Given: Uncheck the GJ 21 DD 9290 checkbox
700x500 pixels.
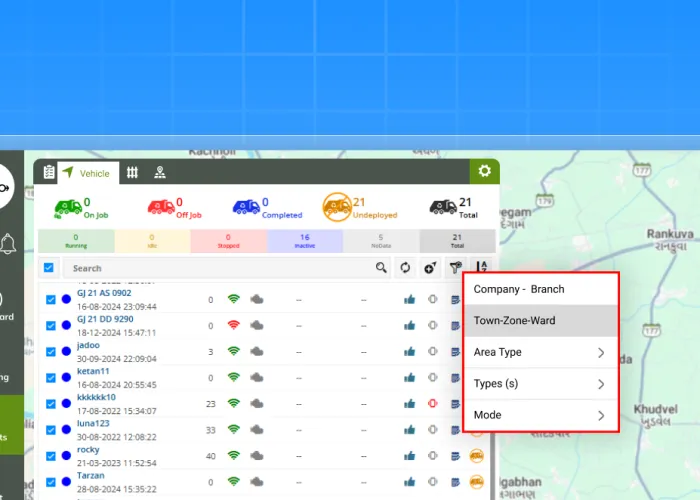Looking at the screenshot, I should pos(51,325).
